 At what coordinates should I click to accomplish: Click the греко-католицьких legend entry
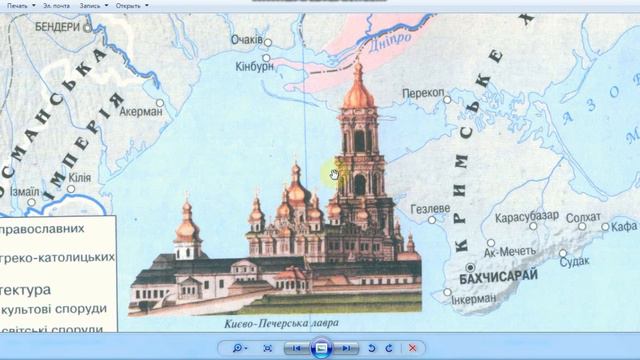[x=57, y=257]
